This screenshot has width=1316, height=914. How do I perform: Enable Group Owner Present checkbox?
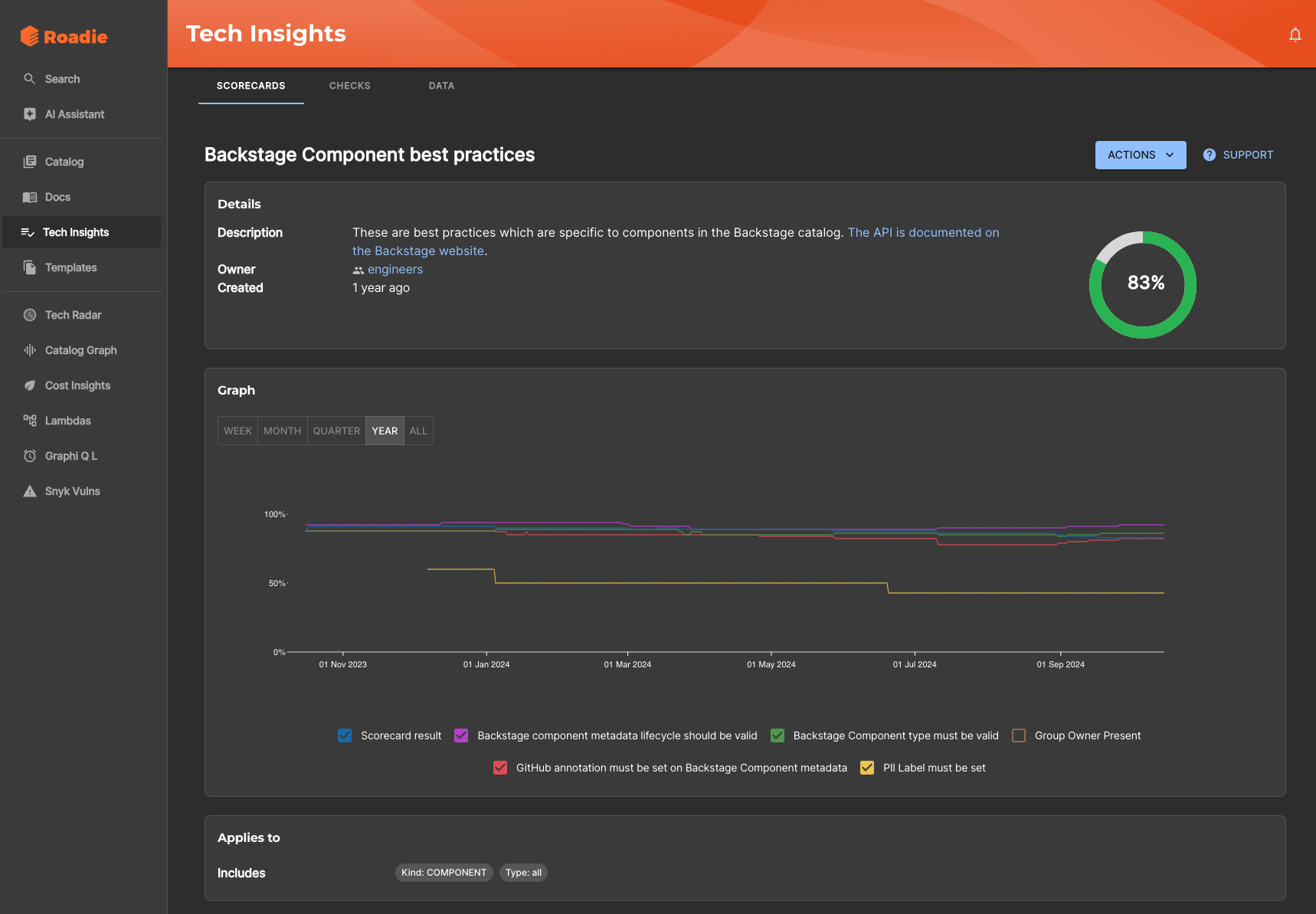[x=1019, y=735]
